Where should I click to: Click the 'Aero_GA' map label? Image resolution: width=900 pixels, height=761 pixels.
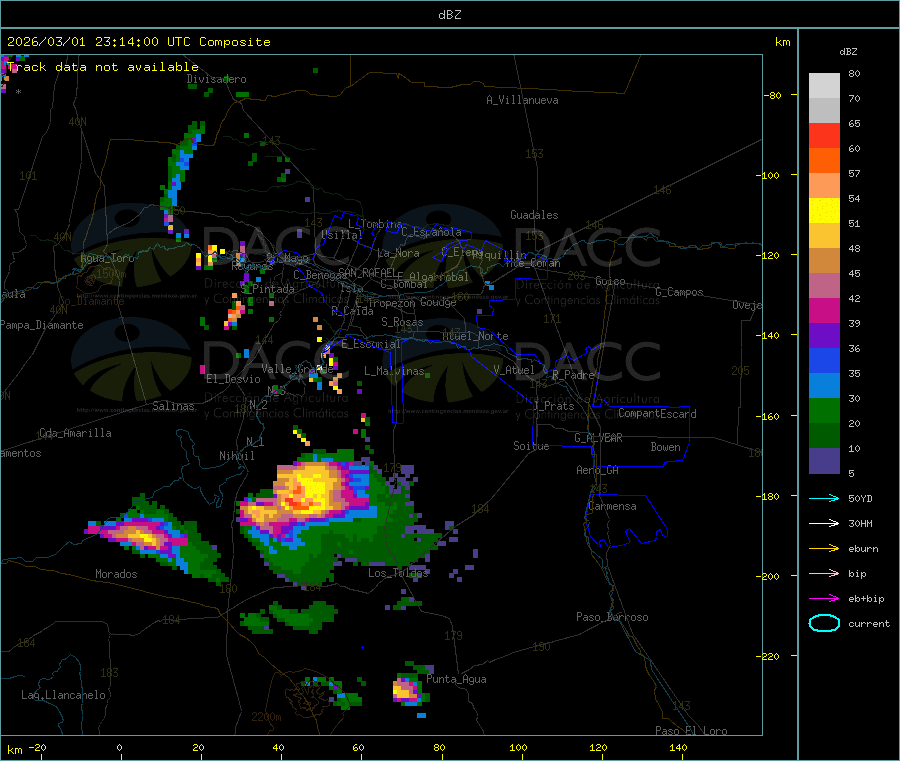[598, 470]
